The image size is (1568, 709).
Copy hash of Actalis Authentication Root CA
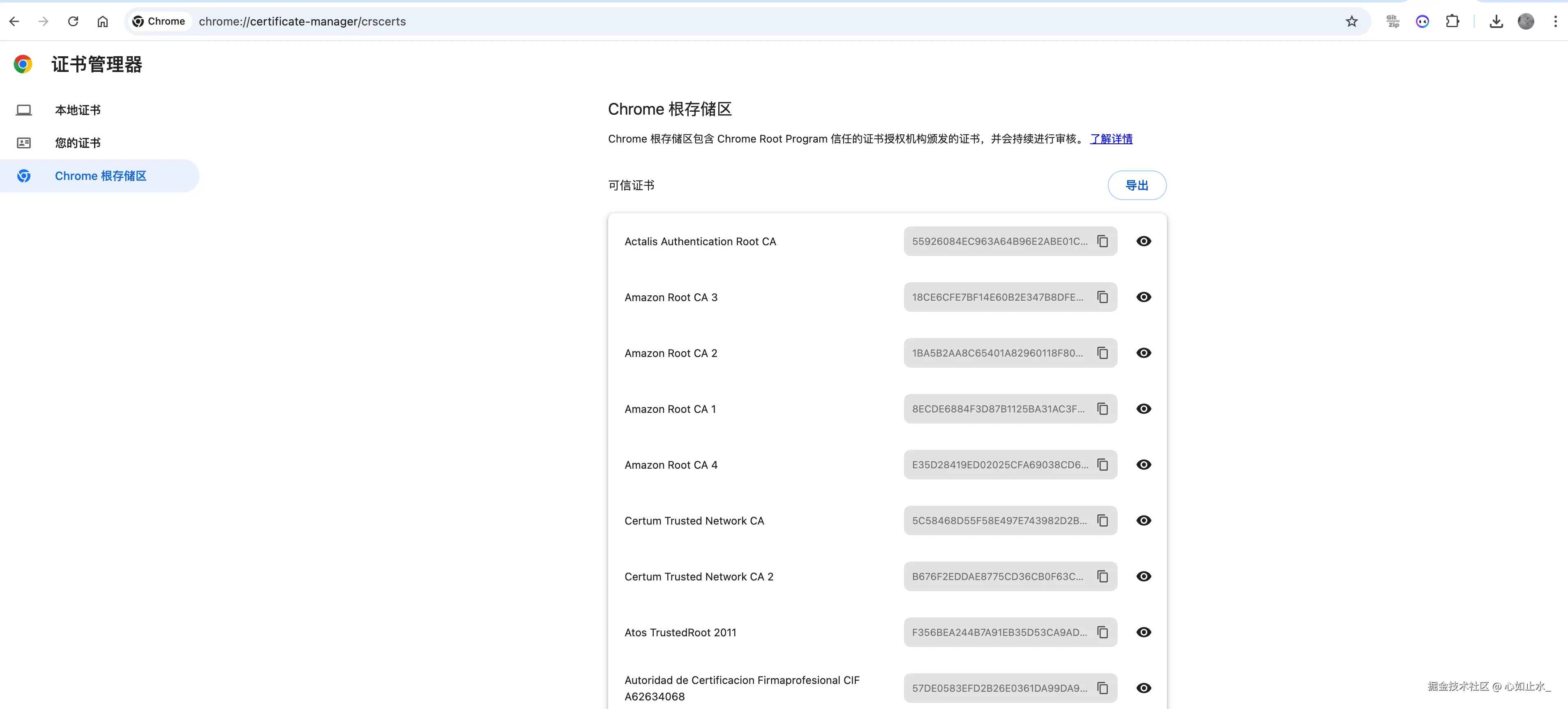tap(1102, 241)
